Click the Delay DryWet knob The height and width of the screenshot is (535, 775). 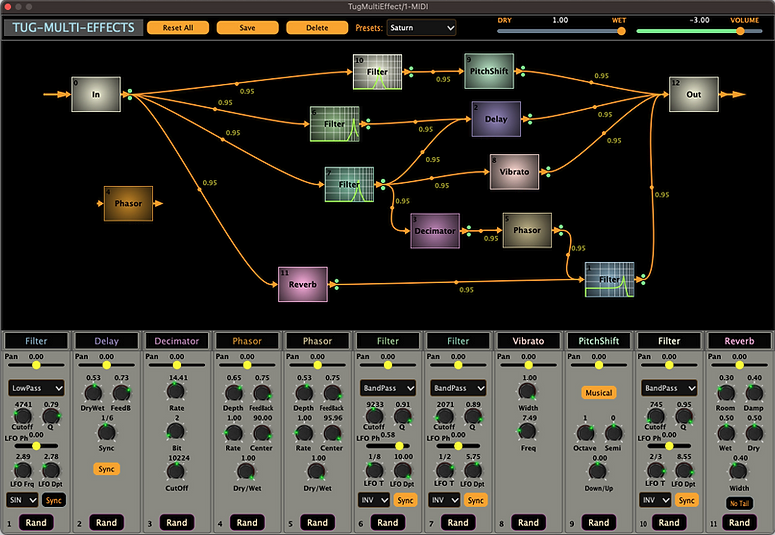tap(93, 393)
